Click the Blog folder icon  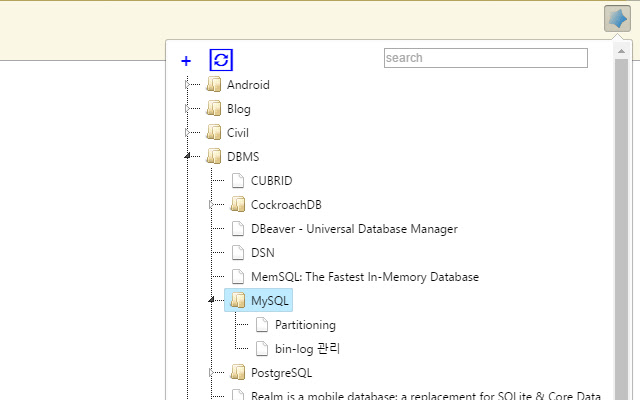point(214,109)
